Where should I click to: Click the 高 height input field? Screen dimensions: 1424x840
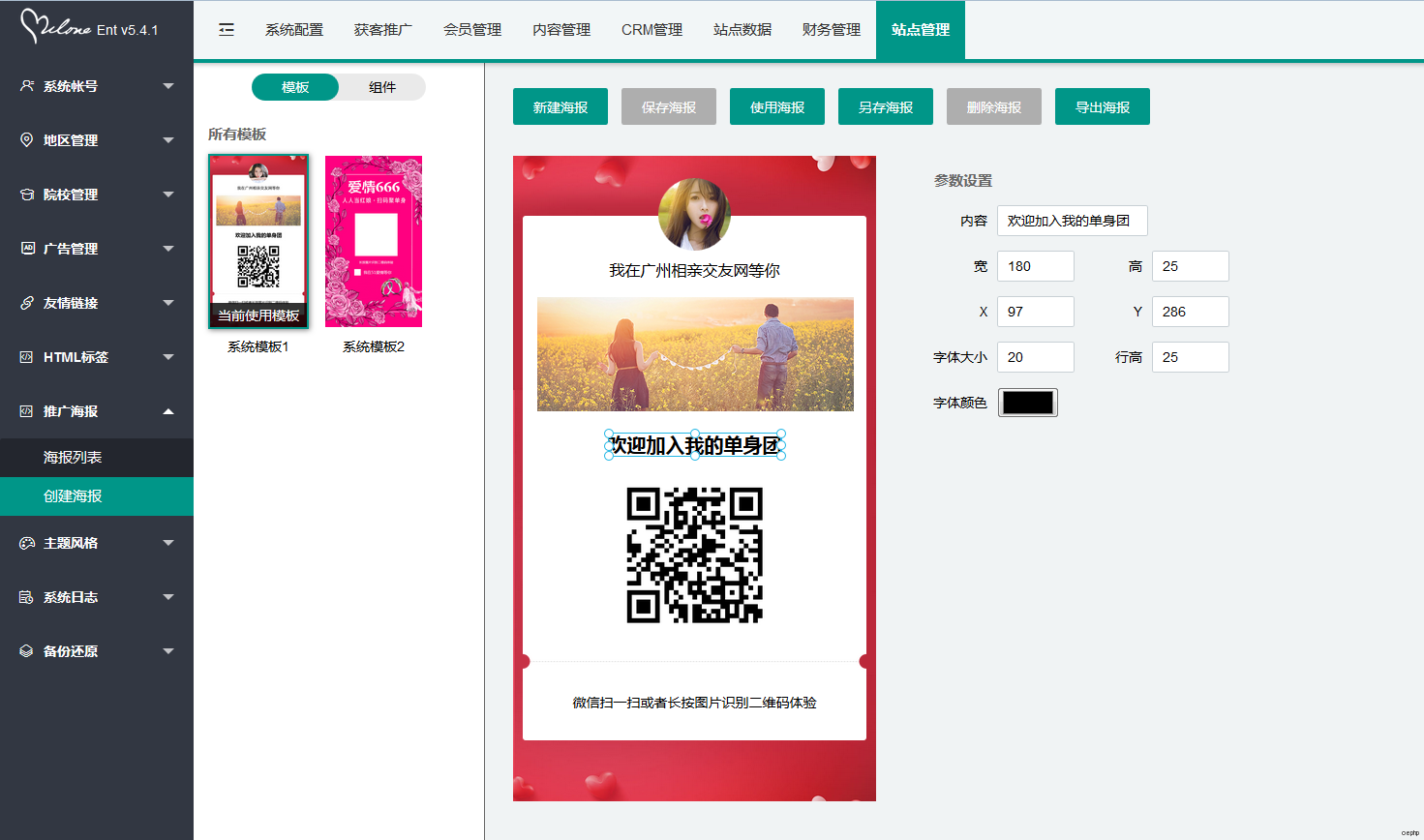tap(1191, 266)
